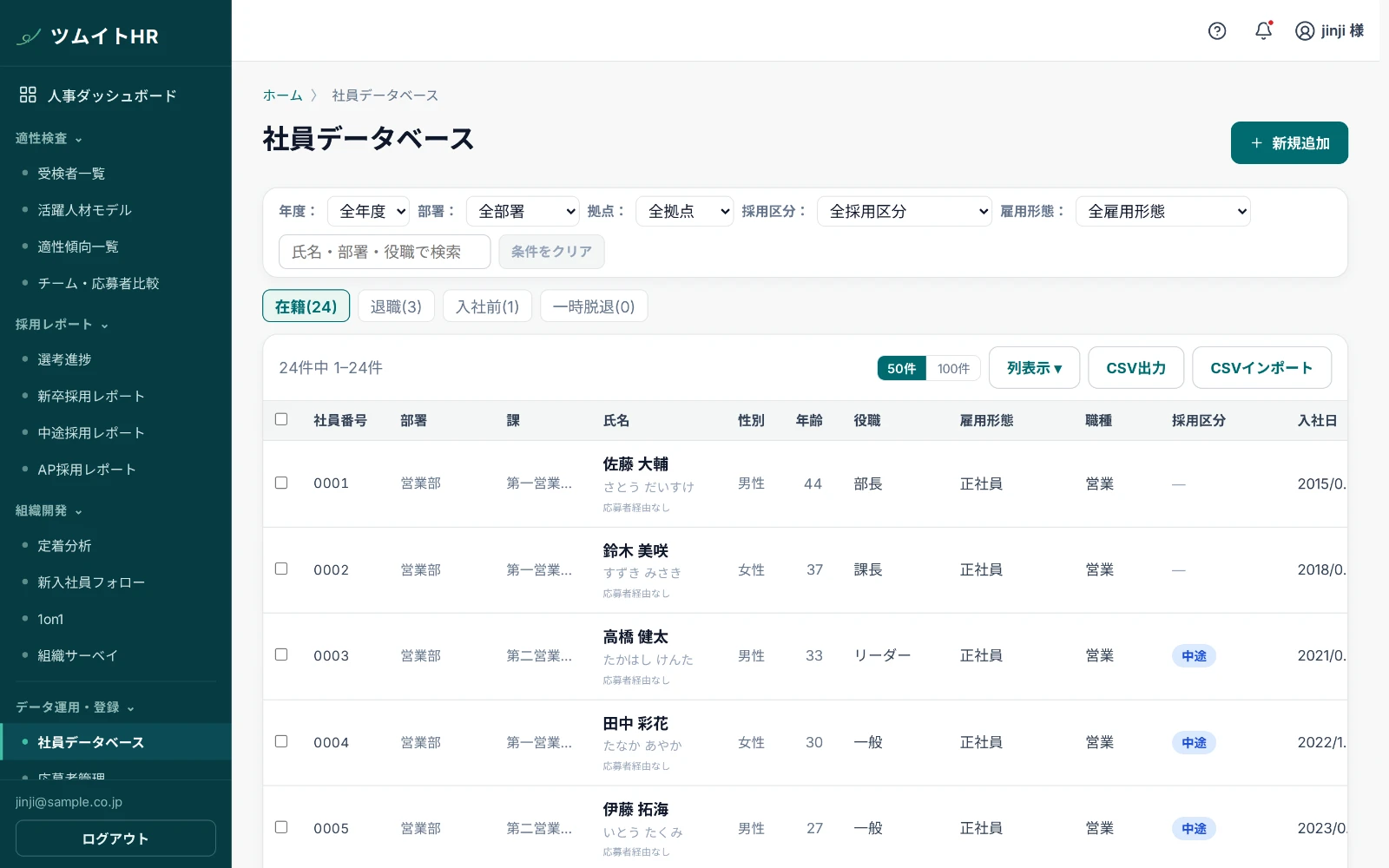Open the help question mark icon
The width and height of the screenshot is (1389, 868).
click(x=1217, y=31)
